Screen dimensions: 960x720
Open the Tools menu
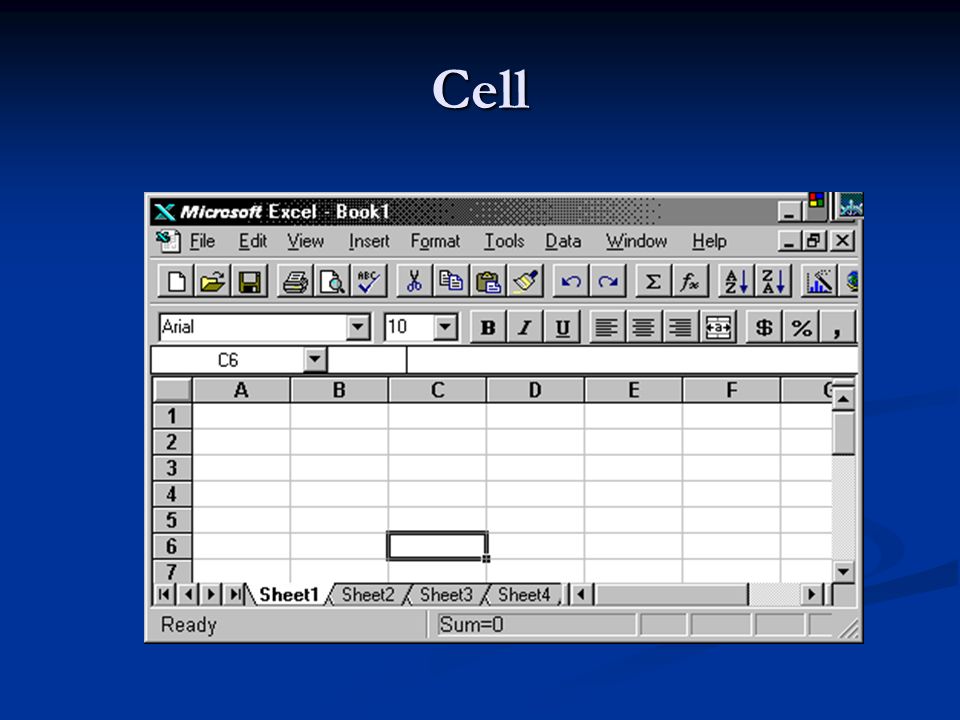[x=504, y=241]
